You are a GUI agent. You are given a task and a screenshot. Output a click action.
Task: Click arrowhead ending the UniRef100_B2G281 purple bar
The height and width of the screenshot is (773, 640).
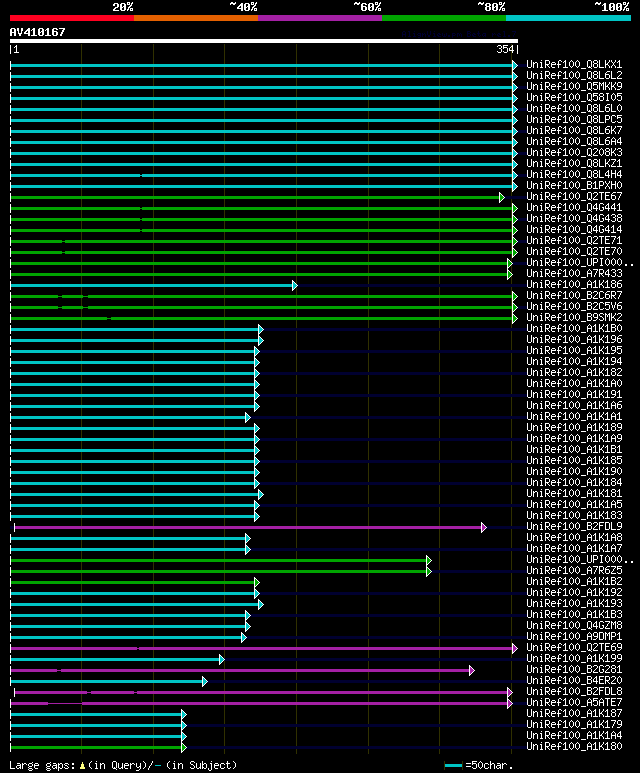click(471, 670)
